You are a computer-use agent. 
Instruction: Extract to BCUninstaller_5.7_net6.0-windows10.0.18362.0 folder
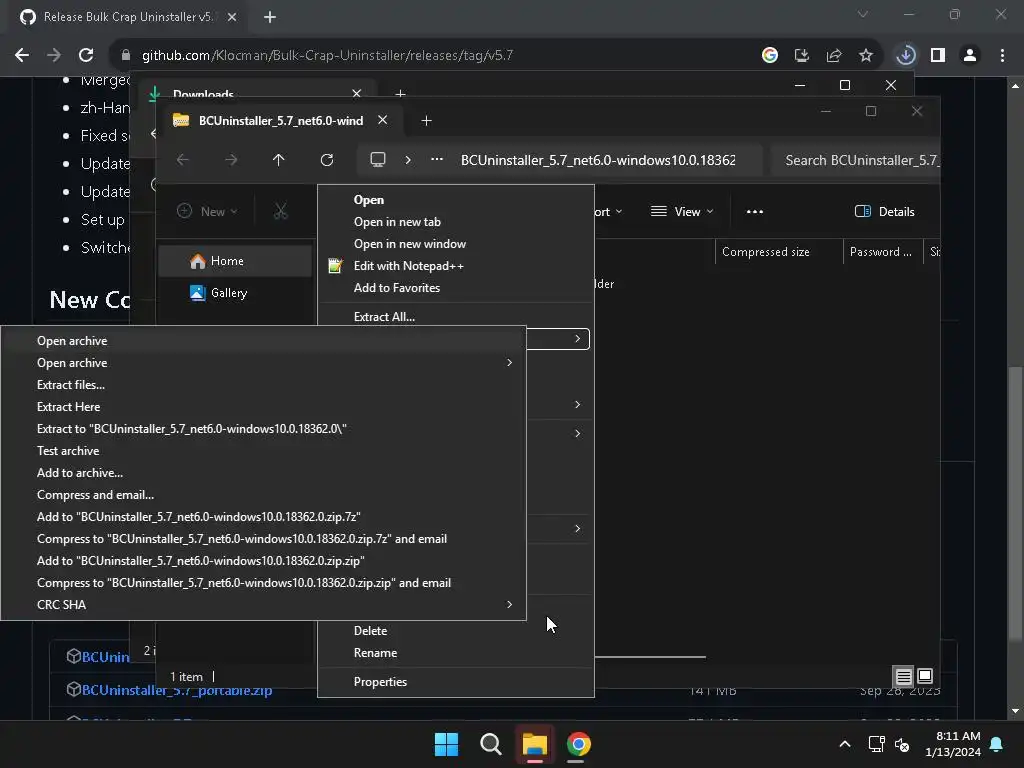(x=263, y=429)
